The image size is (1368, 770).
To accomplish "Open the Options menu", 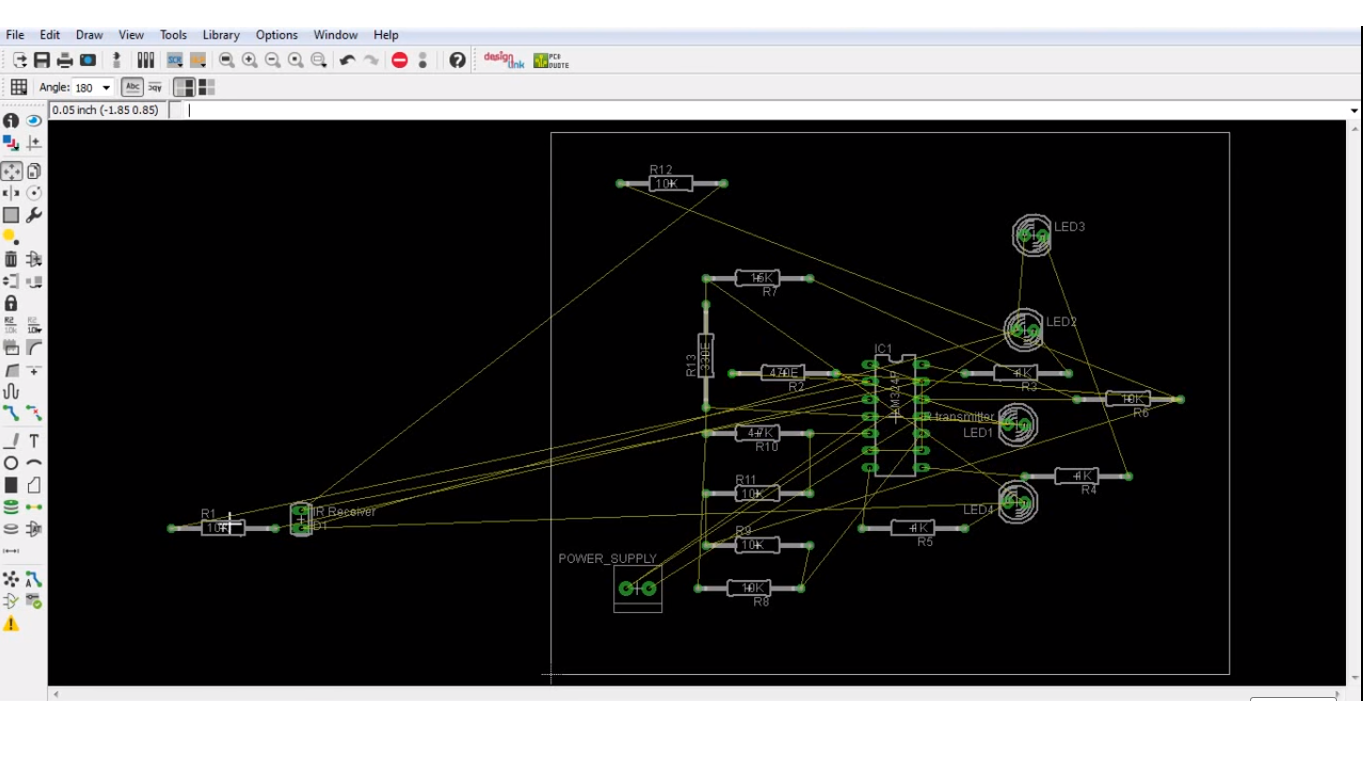I will [276, 35].
